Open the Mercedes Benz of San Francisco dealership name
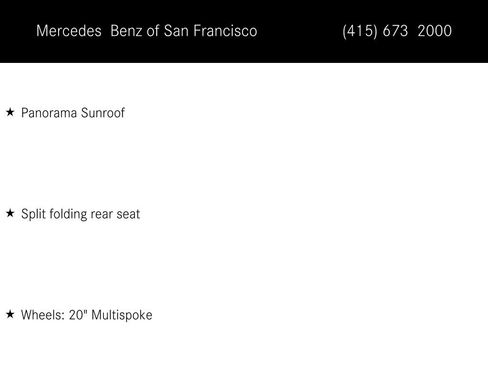 147,31
